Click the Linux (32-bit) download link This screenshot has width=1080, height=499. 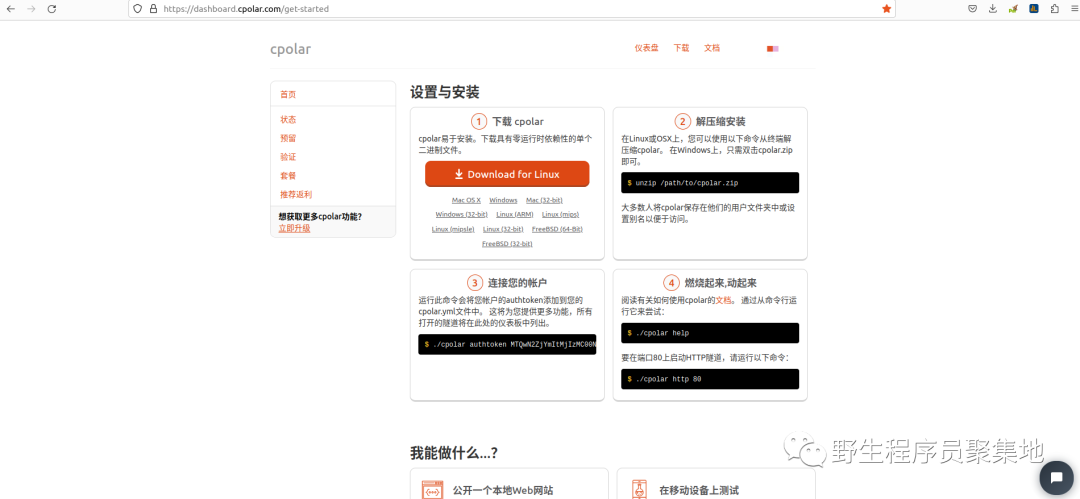coord(503,229)
